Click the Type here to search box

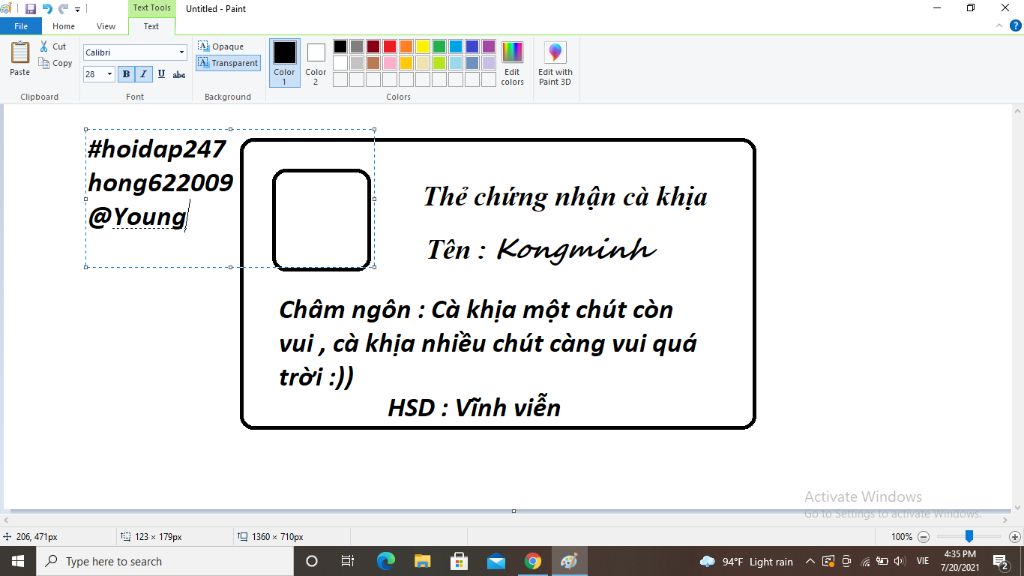[x=165, y=561]
